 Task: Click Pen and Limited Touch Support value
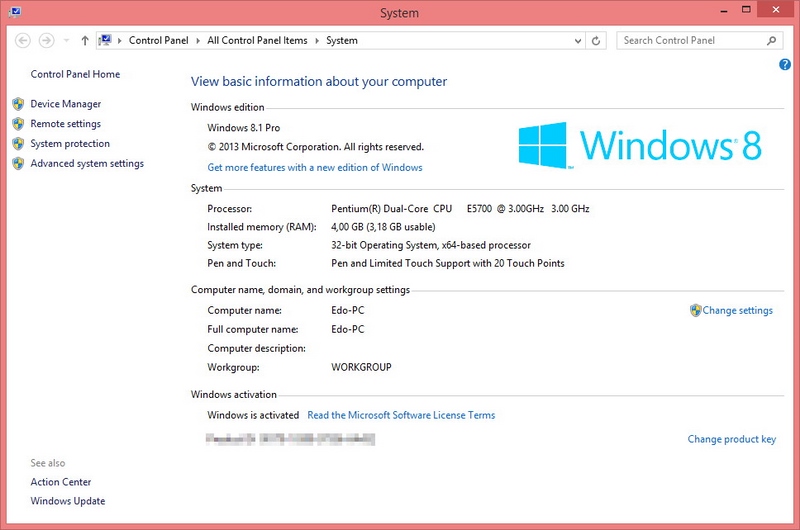[447, 263]
